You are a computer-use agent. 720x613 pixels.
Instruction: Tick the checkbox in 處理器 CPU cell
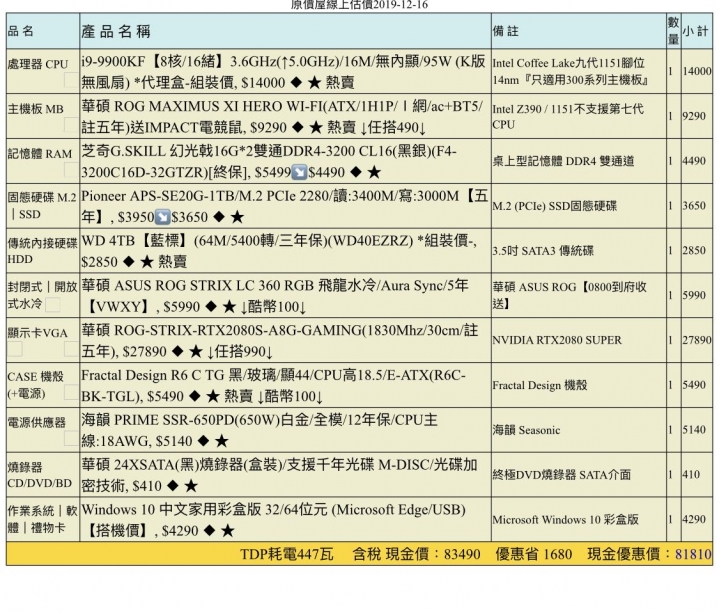[71, 80]
